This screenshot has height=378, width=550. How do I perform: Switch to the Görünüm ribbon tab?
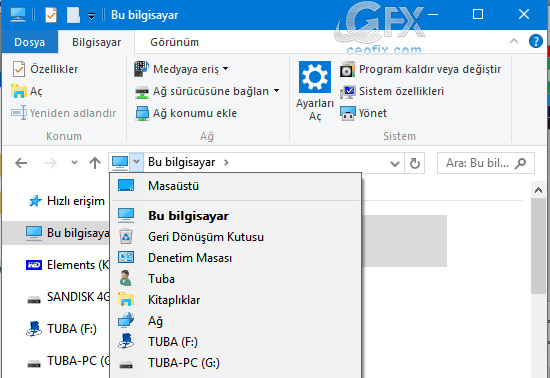(174, 42)
